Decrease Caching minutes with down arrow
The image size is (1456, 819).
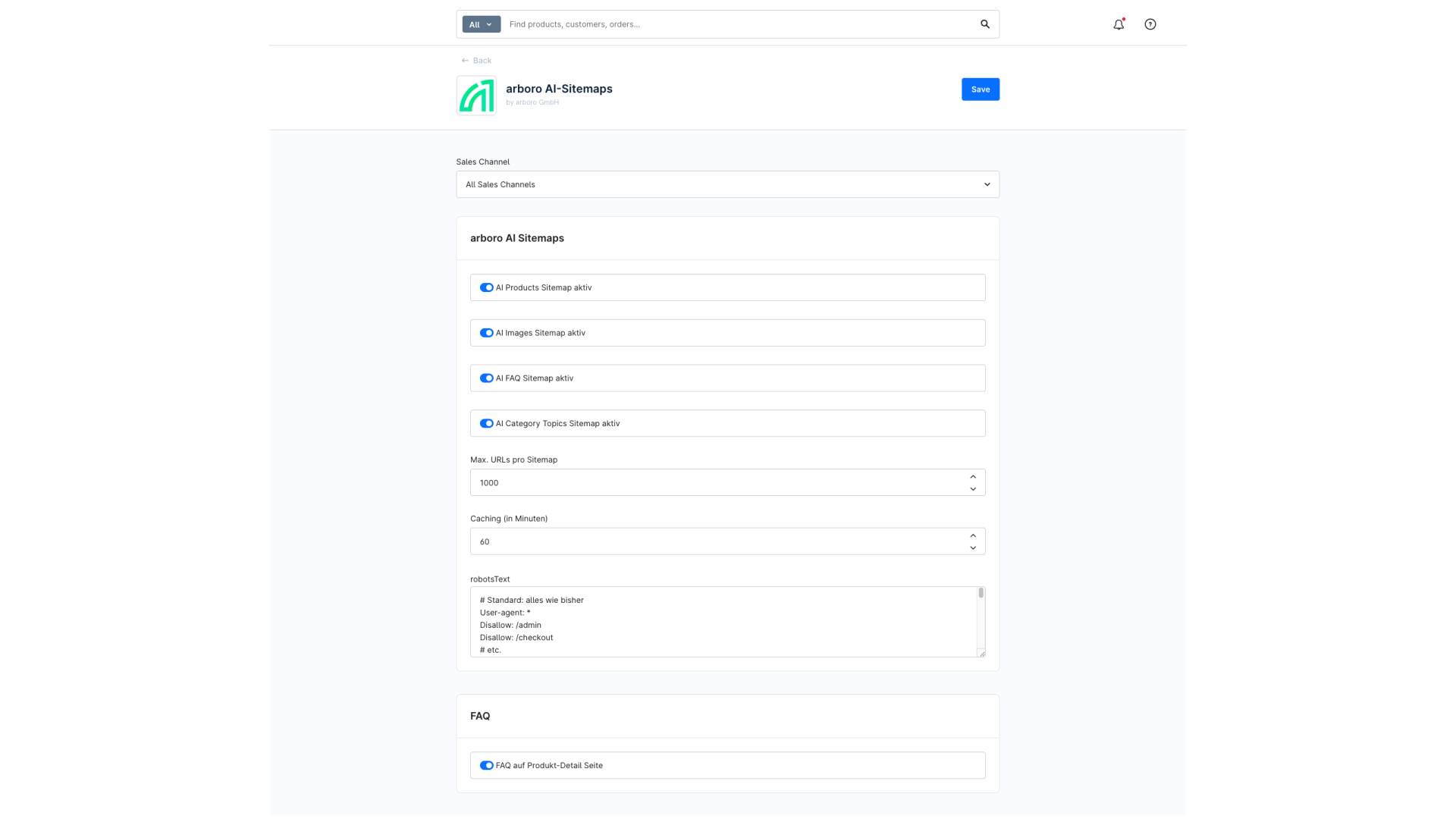pyautogui.click(x=973, y=548)
